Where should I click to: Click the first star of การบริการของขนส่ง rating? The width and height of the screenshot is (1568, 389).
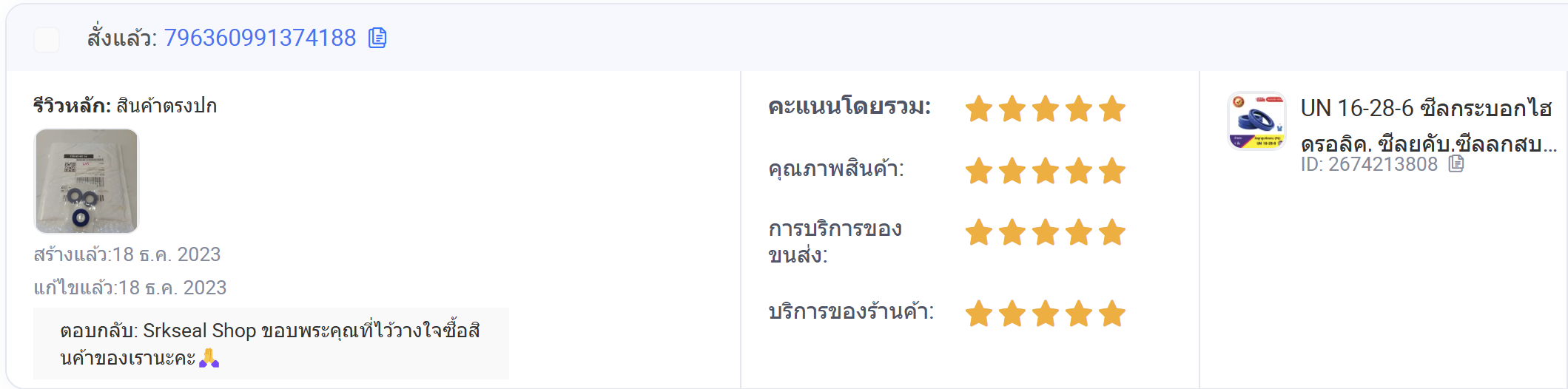(x=978, y=233)
